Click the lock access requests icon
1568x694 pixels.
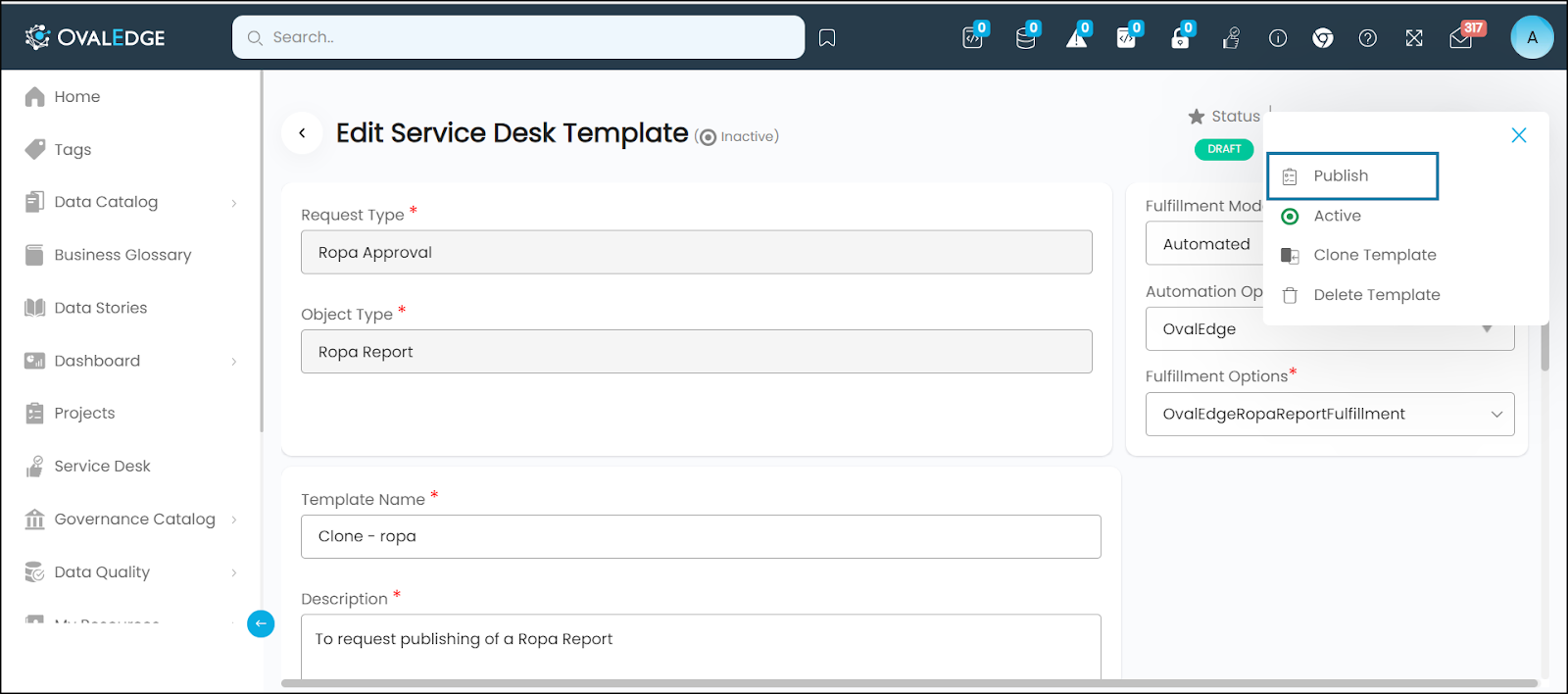1180,38
